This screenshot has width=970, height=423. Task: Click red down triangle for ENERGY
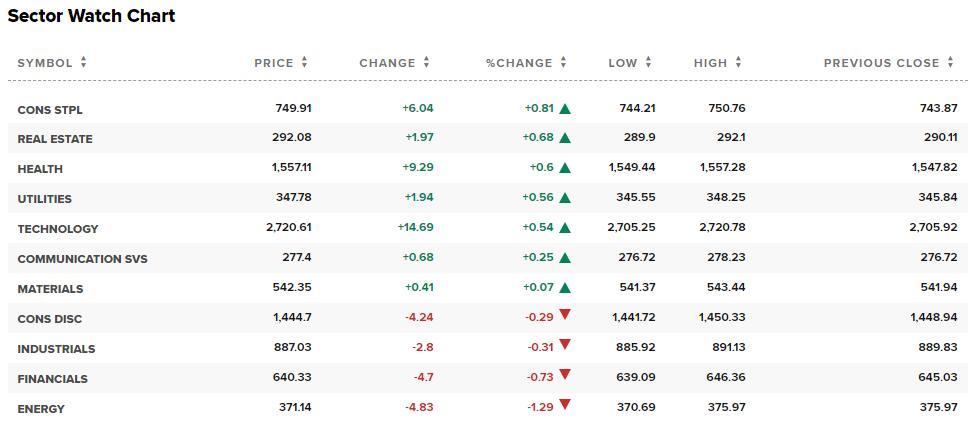[564, 405]
